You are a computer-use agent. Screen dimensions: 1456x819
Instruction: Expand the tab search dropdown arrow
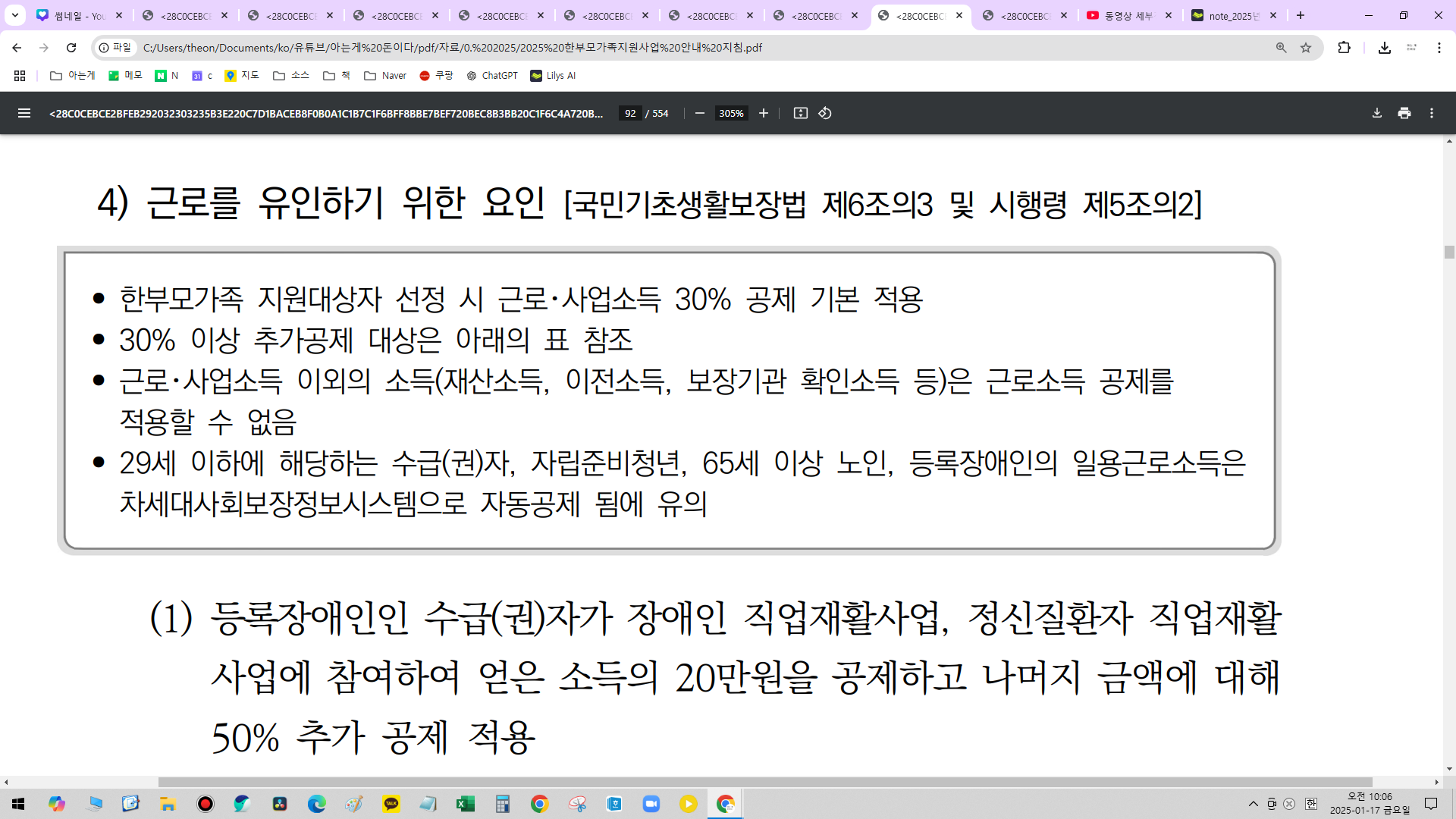click(14, 15)
